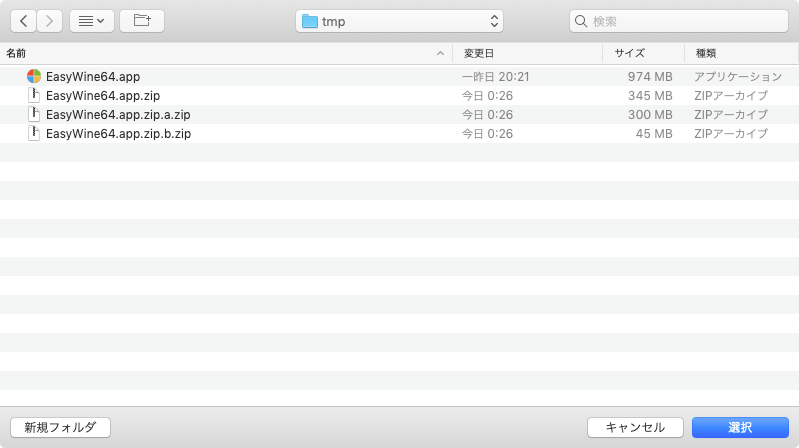Select the EasyWine64.app colorful app icon
The height and width of the screenshot is (448, 799).
34,76
